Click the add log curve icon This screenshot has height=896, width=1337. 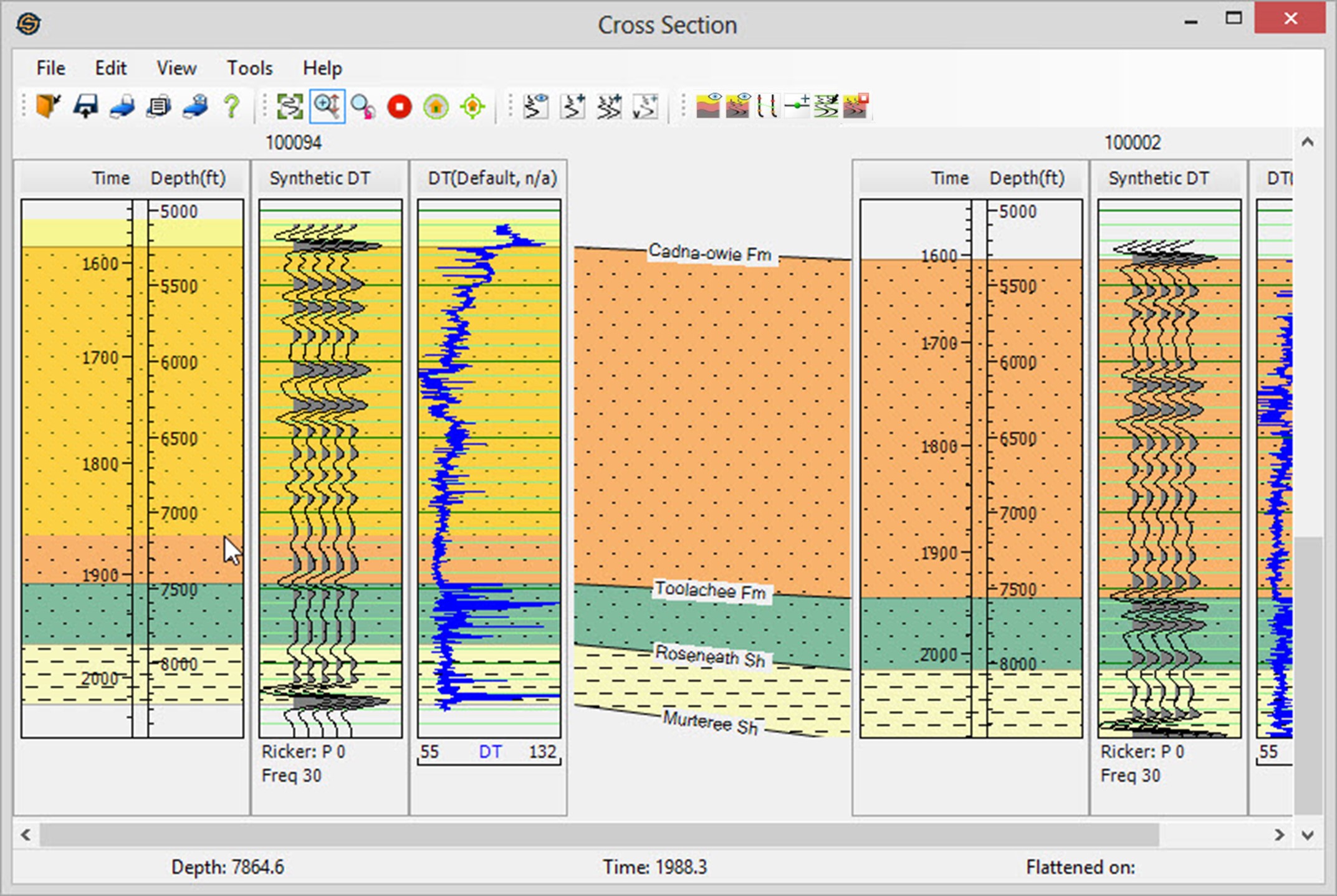coord(573,106)
